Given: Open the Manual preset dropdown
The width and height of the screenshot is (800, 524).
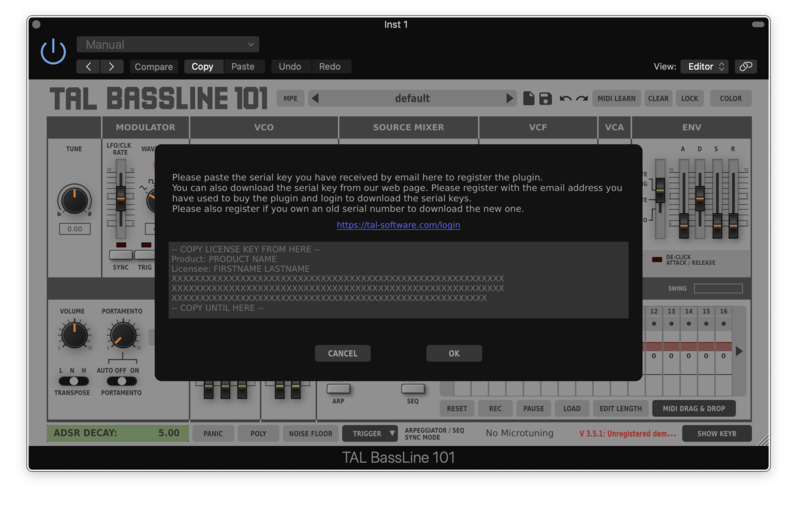Looking at the screenshot, I should pos(168,44).
